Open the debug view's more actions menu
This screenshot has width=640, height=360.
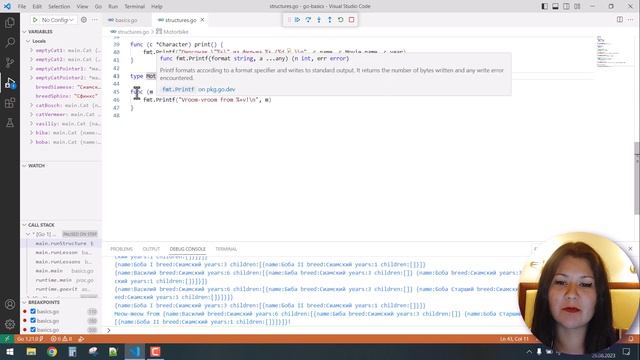coord(95,20)
